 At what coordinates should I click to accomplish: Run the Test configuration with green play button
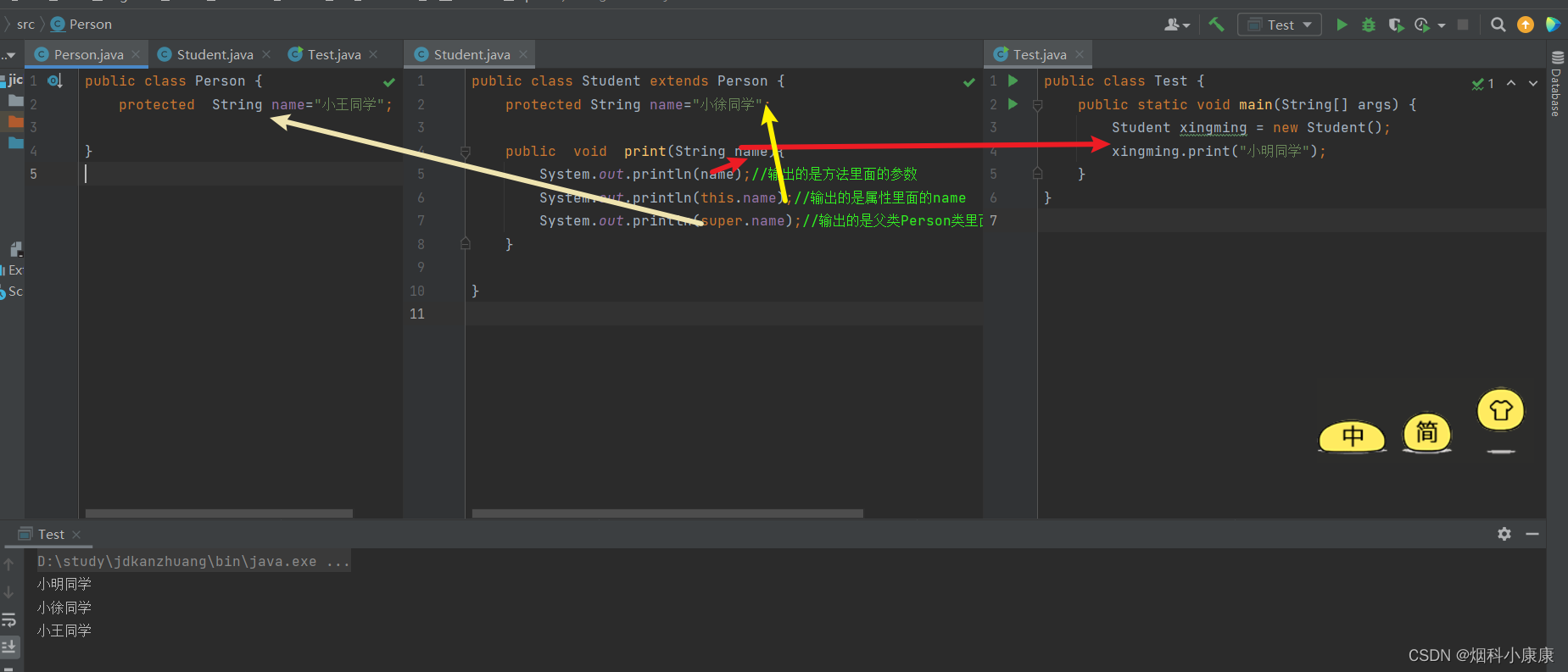click(x=1342, y=25)
